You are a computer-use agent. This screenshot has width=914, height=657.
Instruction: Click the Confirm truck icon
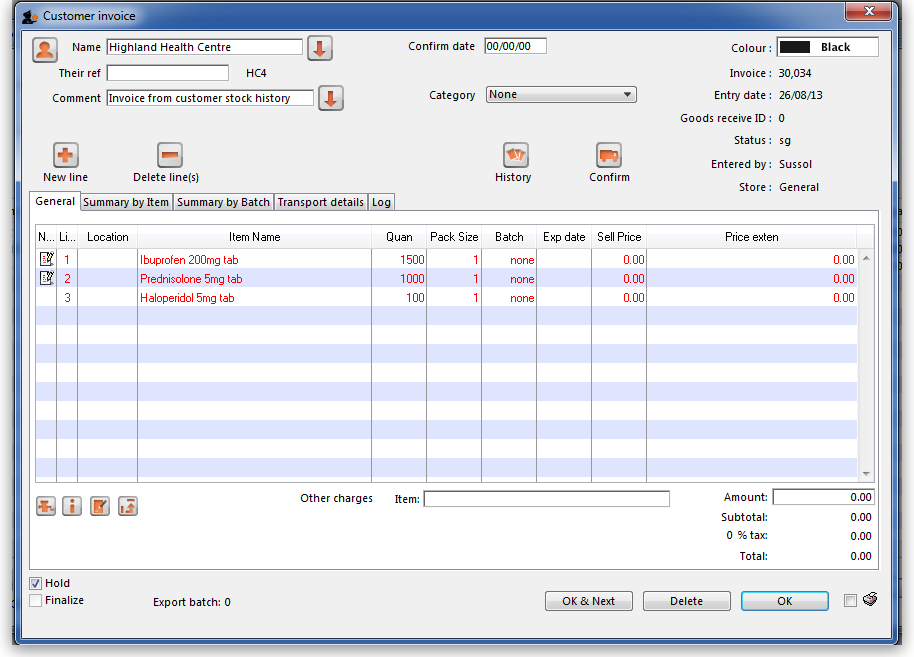click(x=609, y=155)
